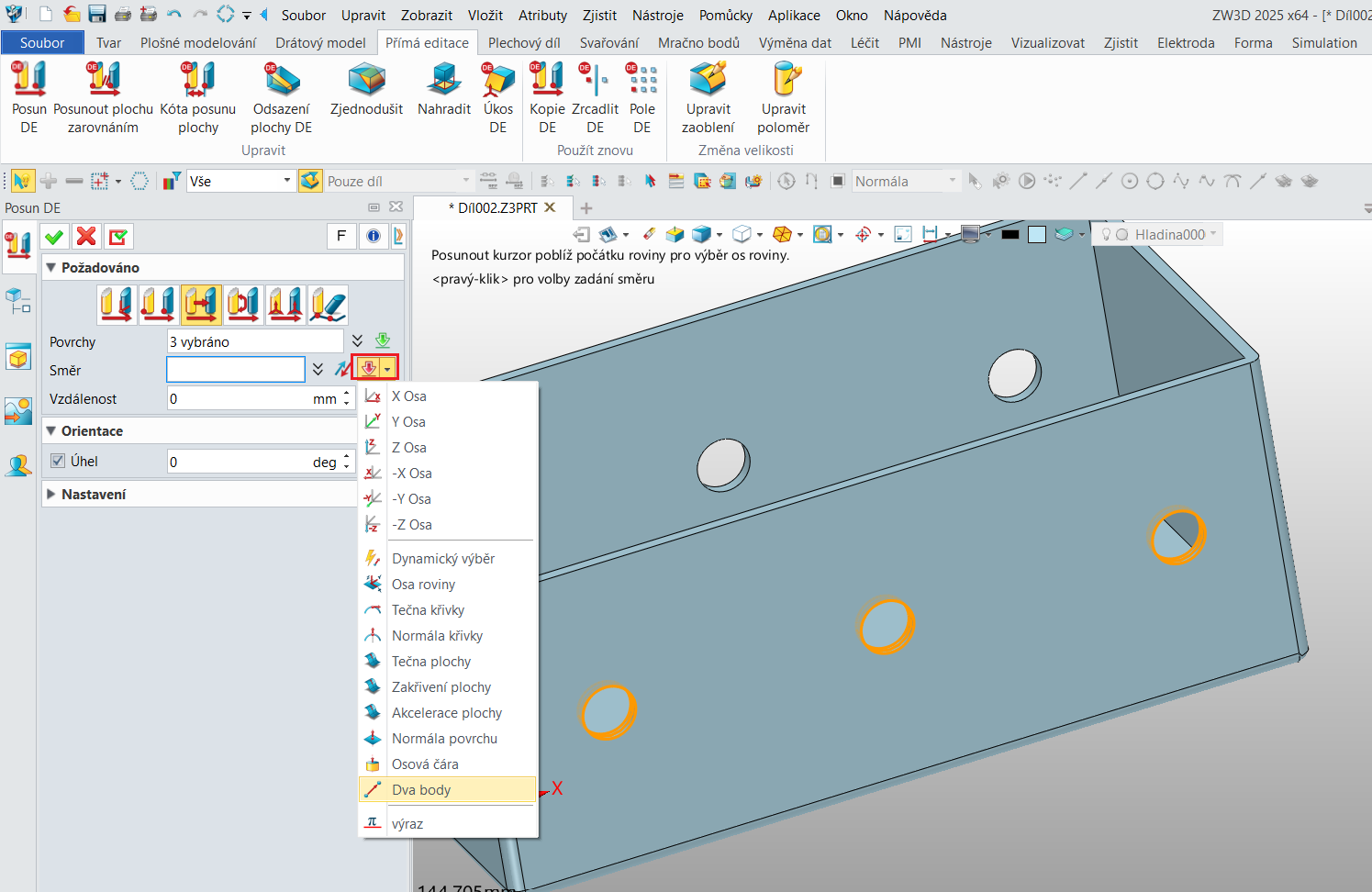The image size is (1372, 892).
Task: Select the Pole DE pattern tool
Action: point(642,97)
